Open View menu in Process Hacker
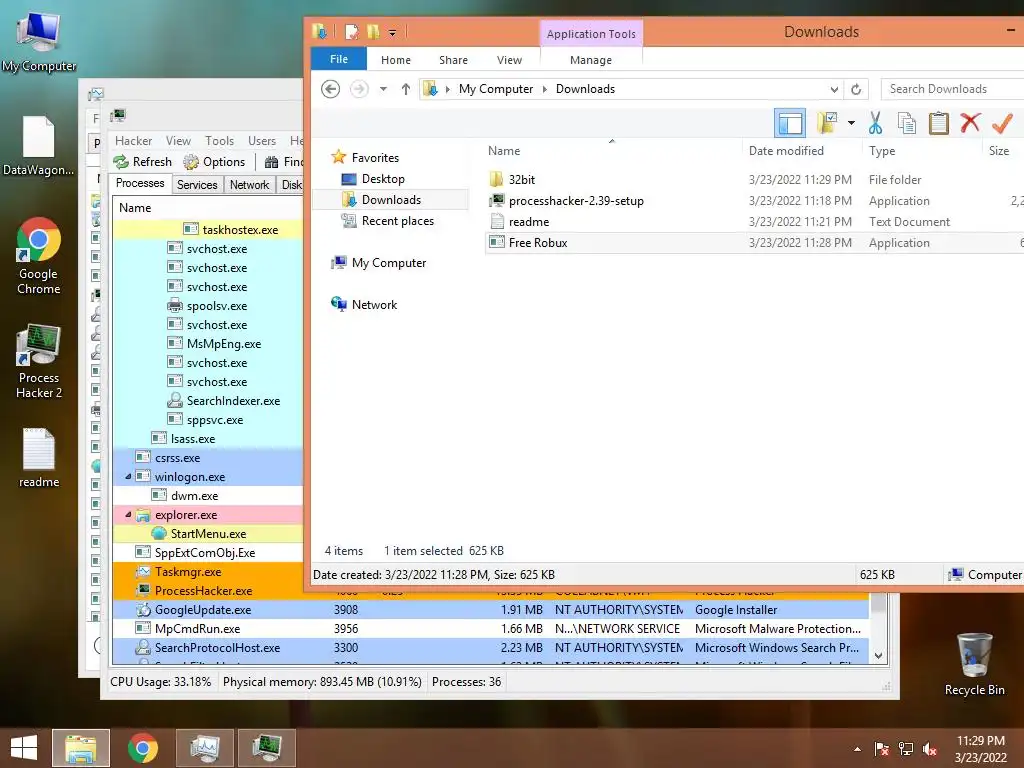 (x=178, y=140)
